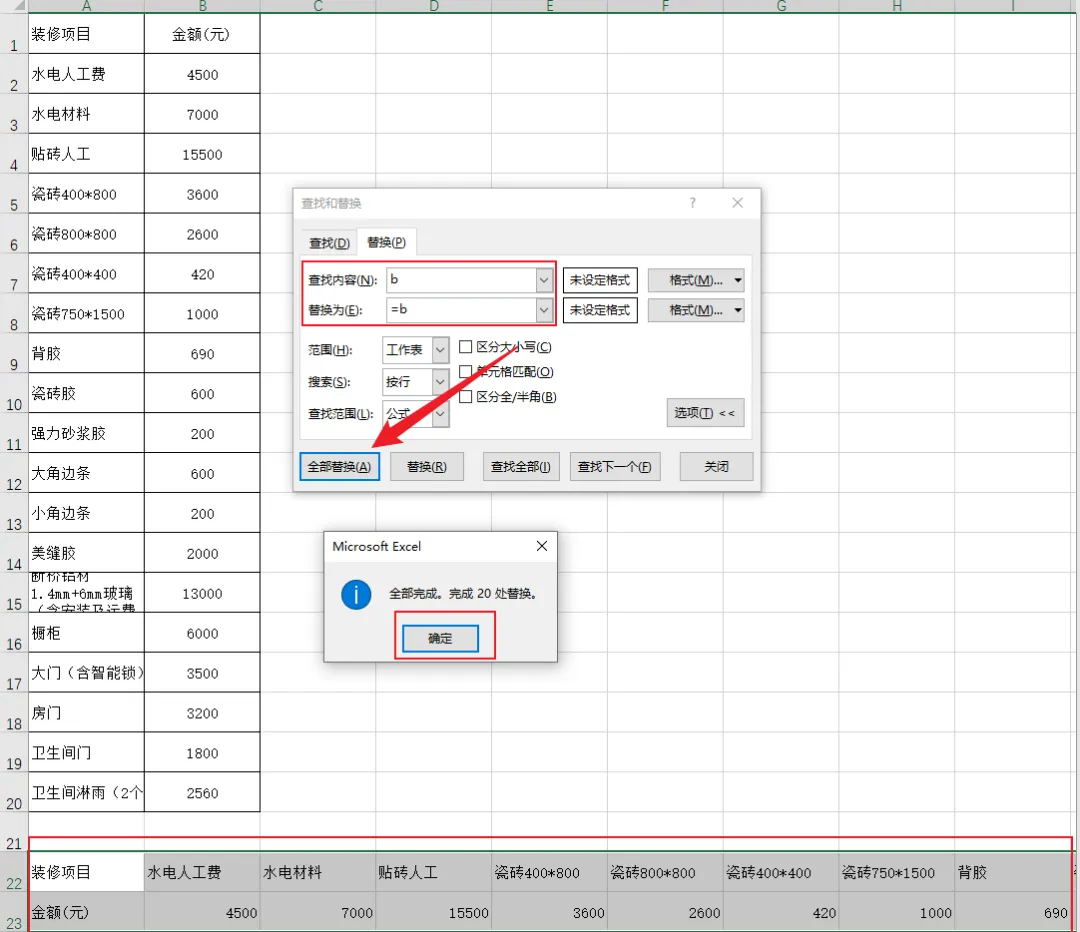Click the 关闭 button in the dialog
The width and height of the screenshot is (1080, 932).
point(716,466)
